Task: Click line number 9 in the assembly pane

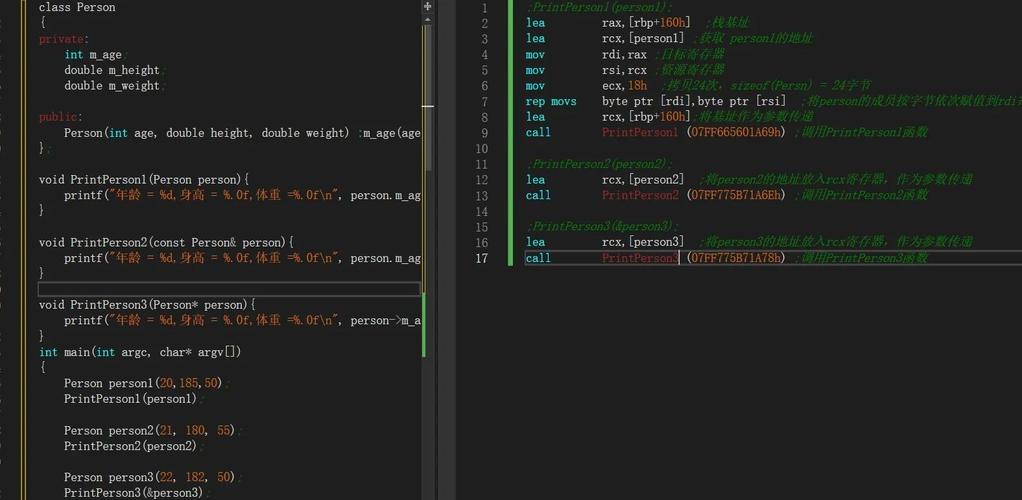Action: click(484, 133)
